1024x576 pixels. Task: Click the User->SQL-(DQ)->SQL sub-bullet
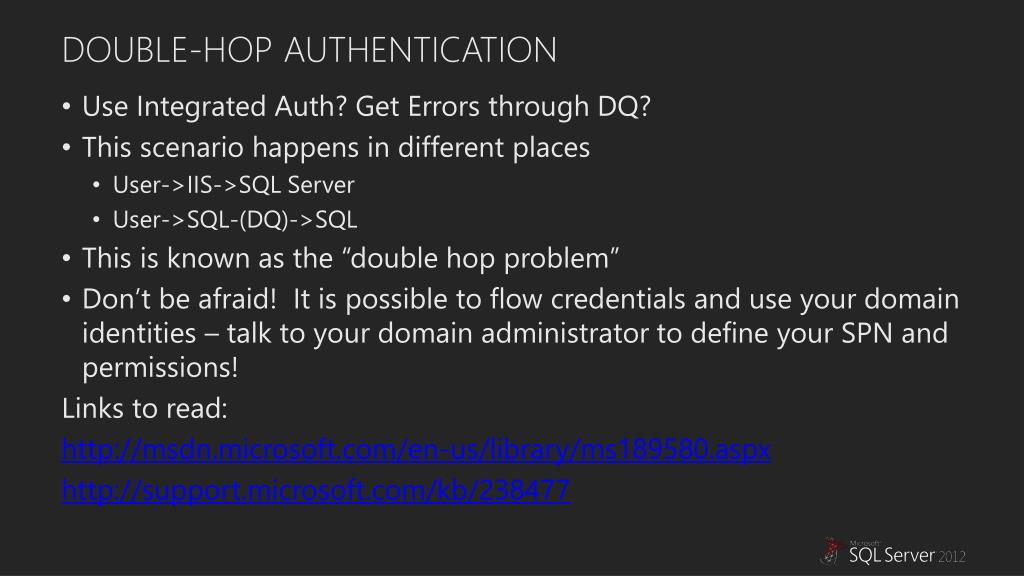234,219
